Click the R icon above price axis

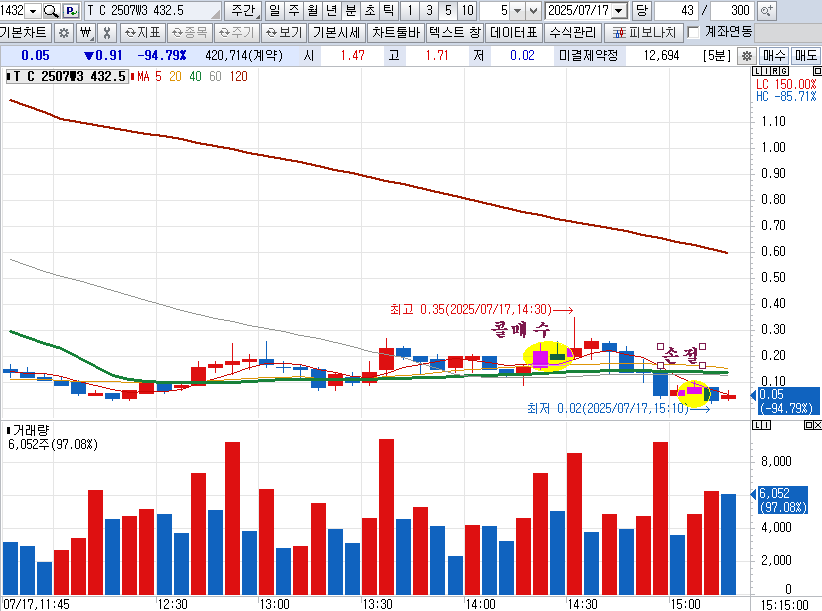[x=774, y=71]
